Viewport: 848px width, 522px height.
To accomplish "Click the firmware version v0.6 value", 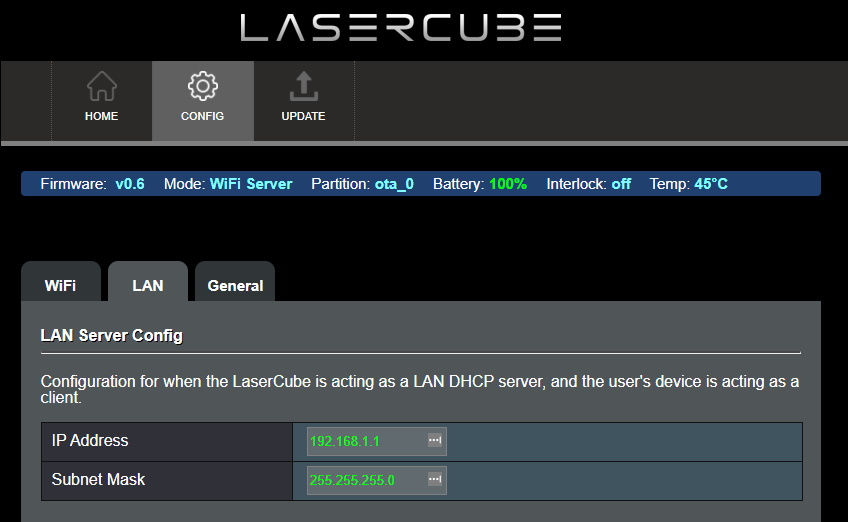I will point(130,184).
